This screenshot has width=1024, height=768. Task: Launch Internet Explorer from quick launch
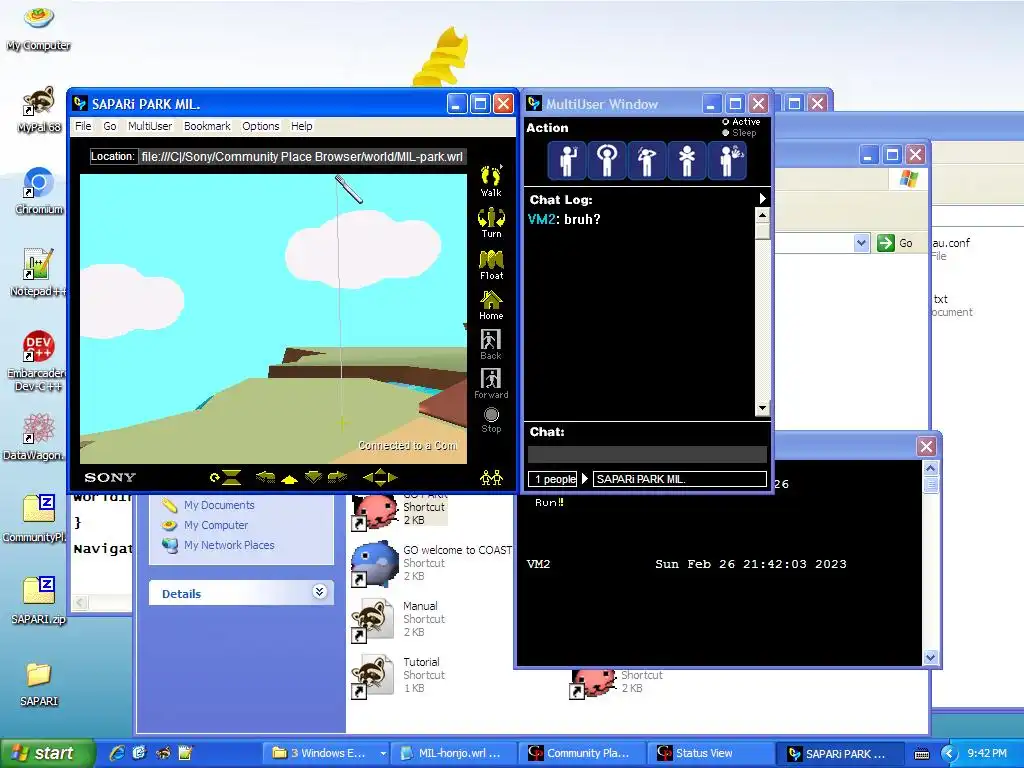(x=116, y=754)
